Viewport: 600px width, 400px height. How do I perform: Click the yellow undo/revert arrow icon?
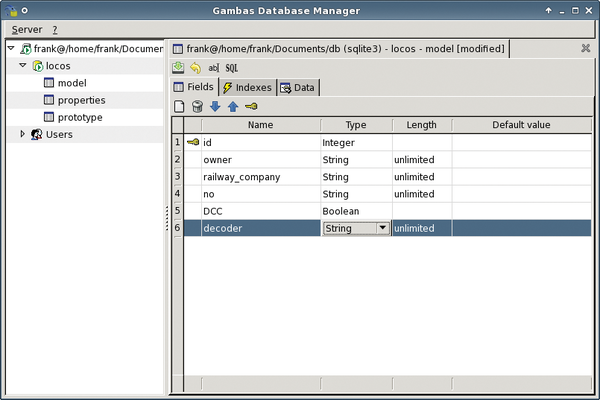coord(195,68)
